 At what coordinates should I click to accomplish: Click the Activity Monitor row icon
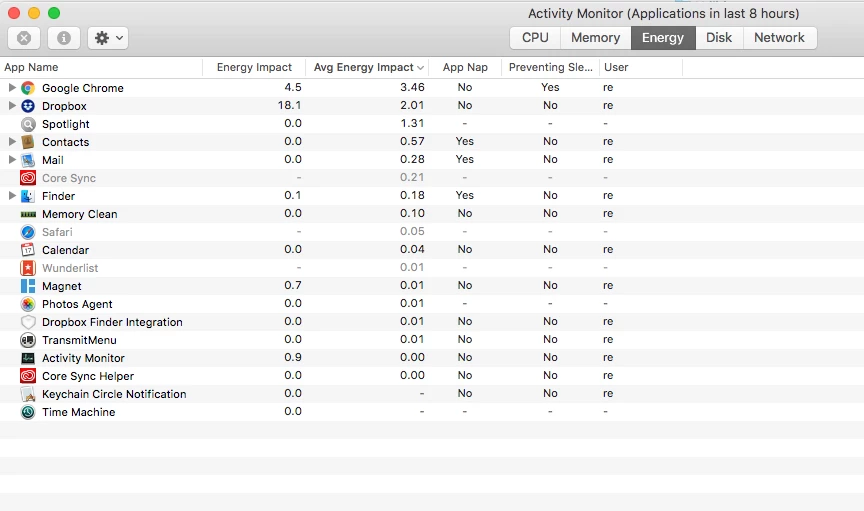coord(28,358)
